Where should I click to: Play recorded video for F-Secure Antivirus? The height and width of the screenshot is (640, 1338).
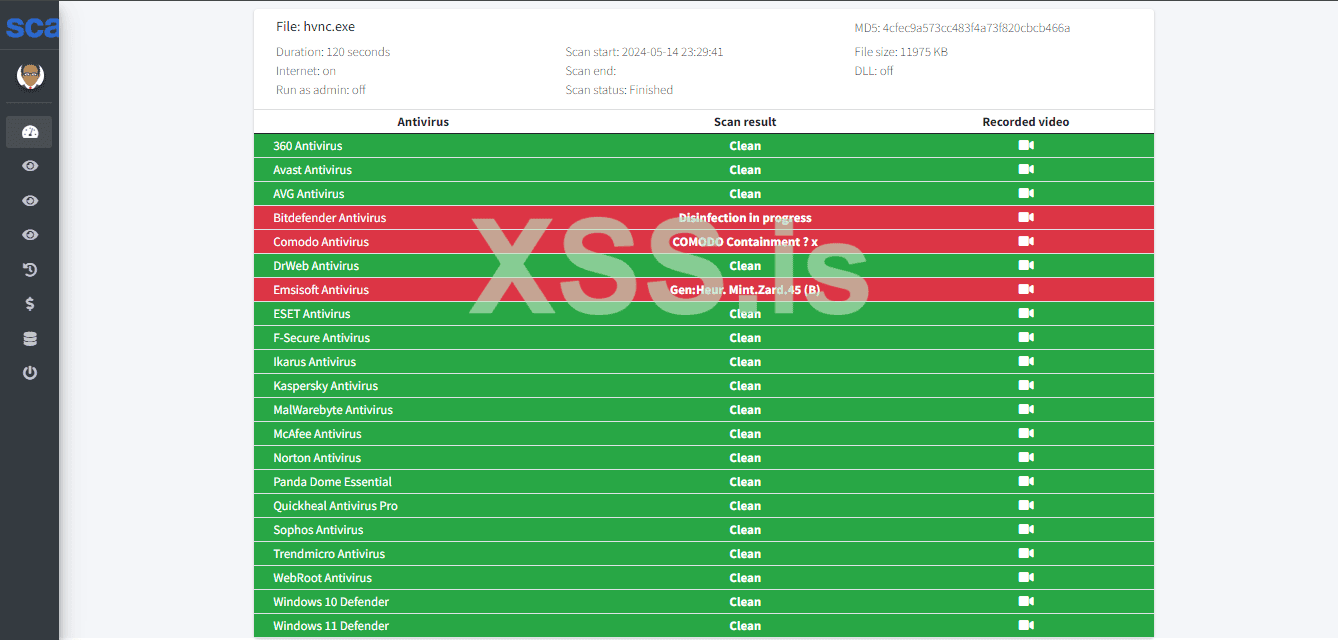click(x=1026, y=337)
